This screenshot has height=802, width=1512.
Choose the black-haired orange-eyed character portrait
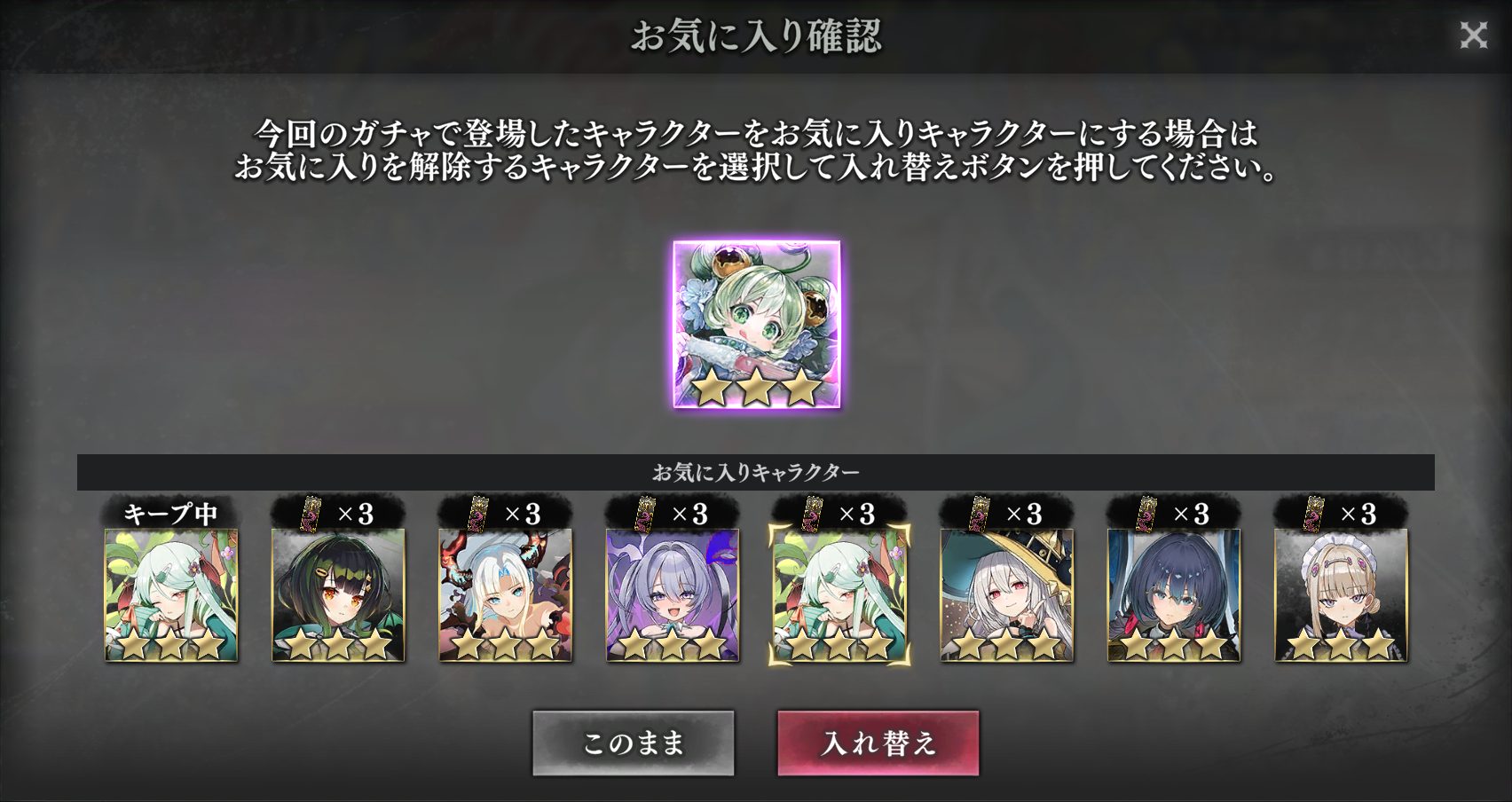point(338,595)
